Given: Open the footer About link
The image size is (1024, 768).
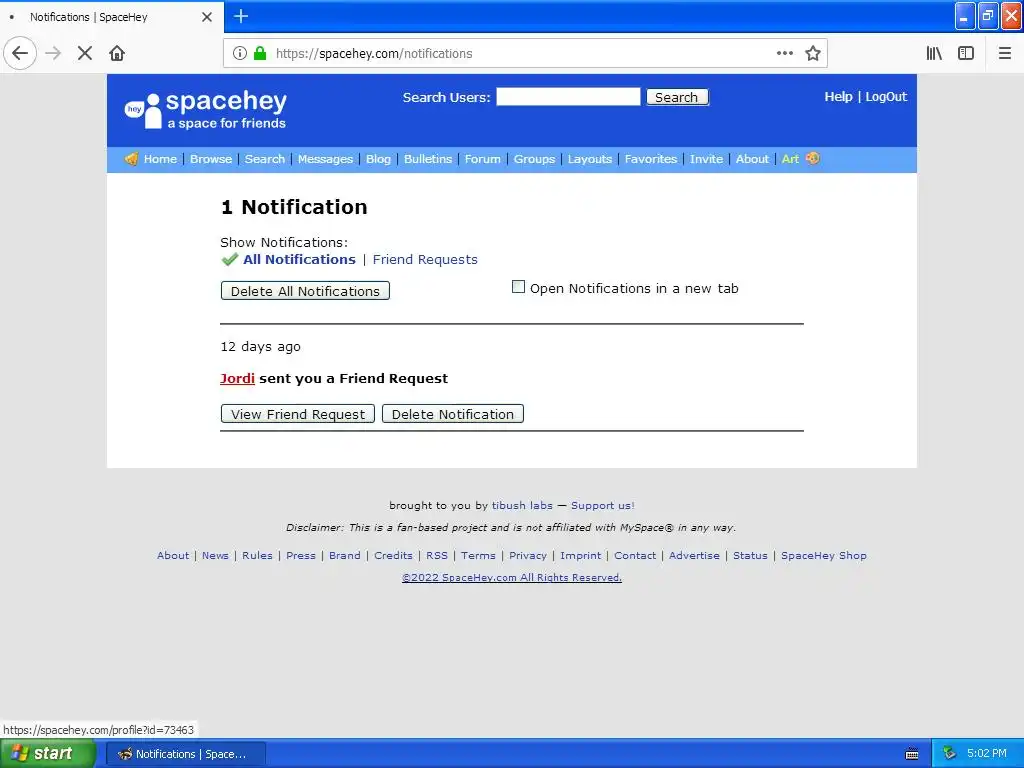Looking at the screenshot, I should tap(173, 556).
